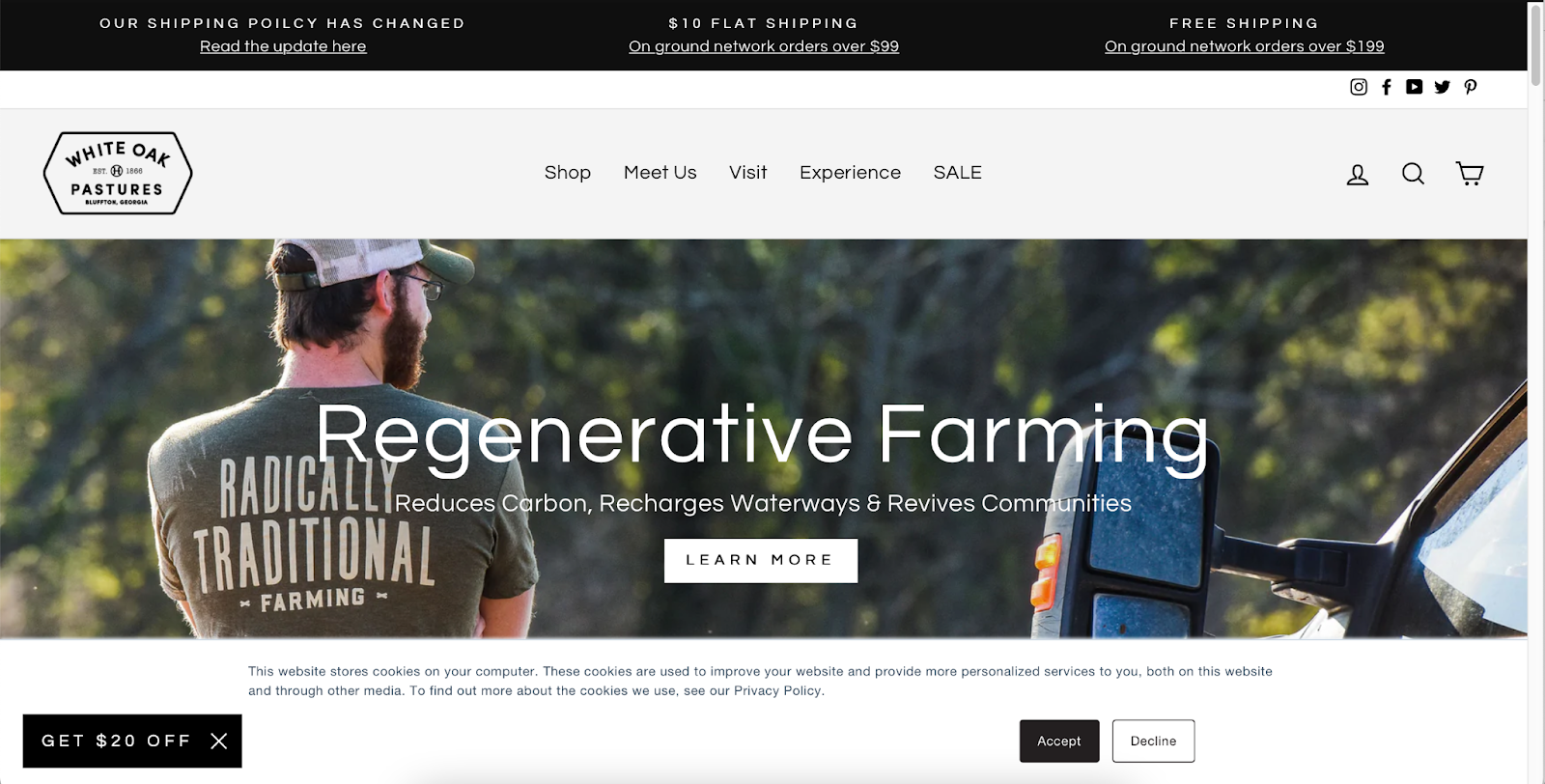Viewport: 1545px width, 784px height.
Task: Open the Twitter social icon
Action: click(x=1442, y=87)
